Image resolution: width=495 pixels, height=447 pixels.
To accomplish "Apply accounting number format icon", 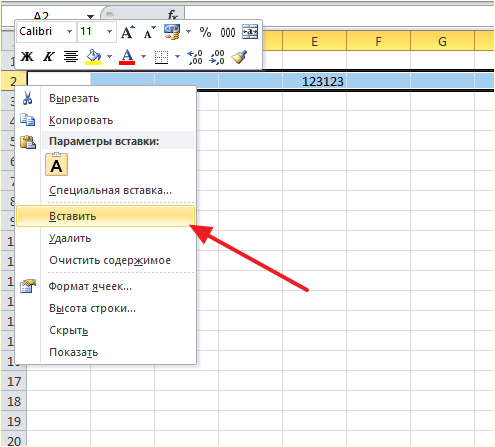I will click(172, 32).
